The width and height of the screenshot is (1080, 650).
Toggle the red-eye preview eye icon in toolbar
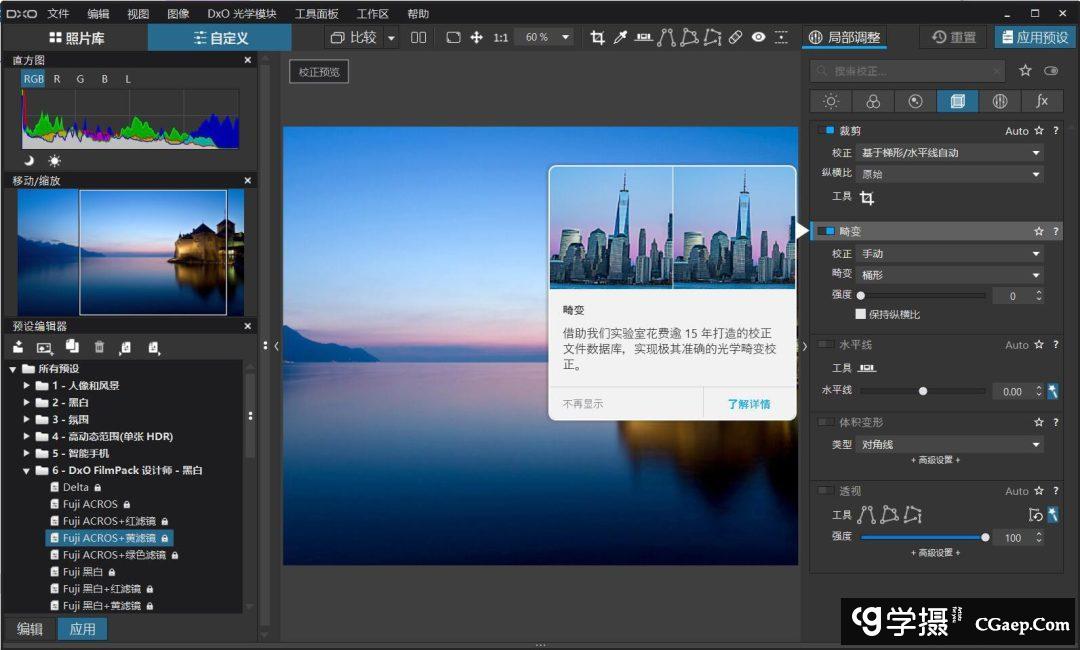(759, 38)
